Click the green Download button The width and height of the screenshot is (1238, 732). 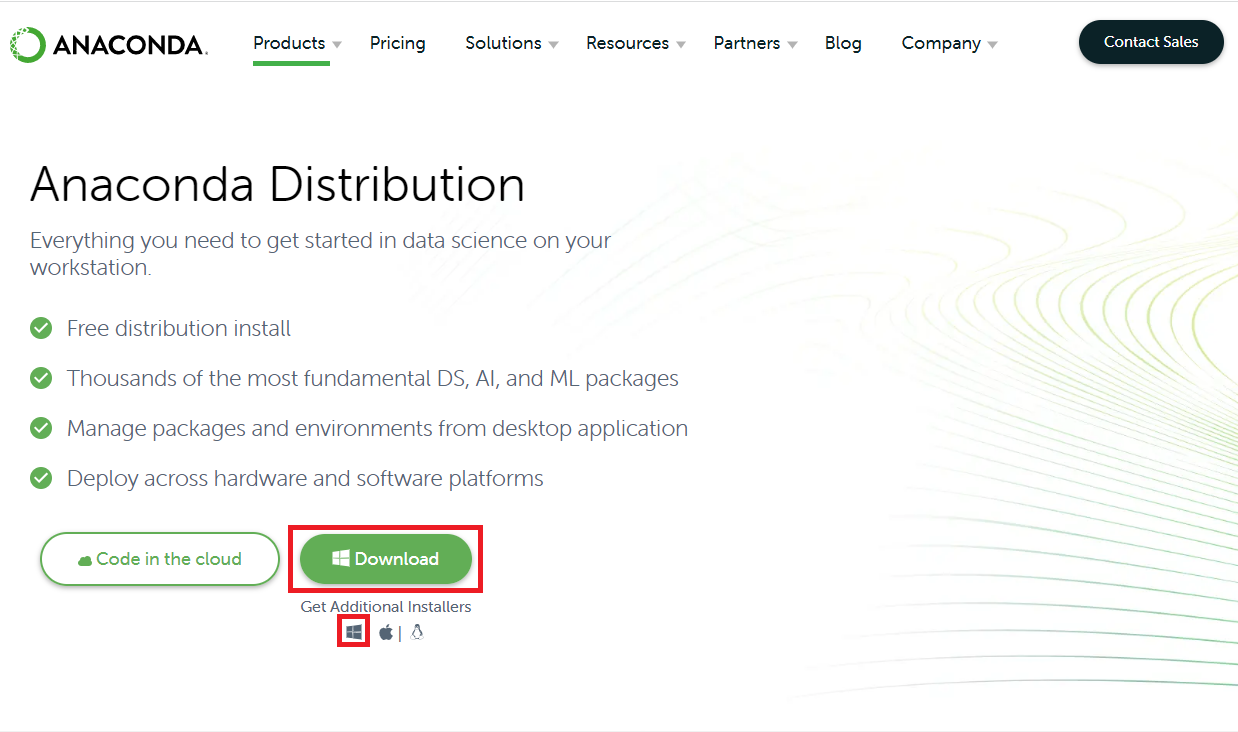click(386, 559)
